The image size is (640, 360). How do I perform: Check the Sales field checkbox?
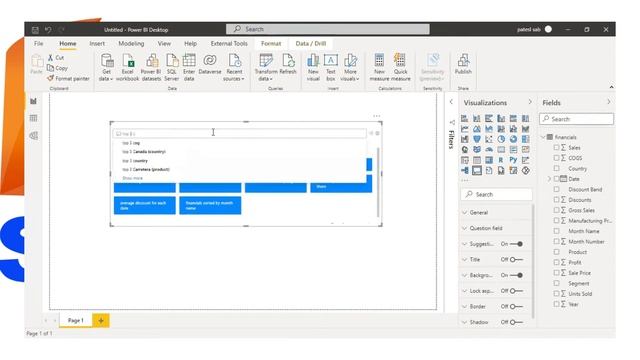tap(556, 147)
